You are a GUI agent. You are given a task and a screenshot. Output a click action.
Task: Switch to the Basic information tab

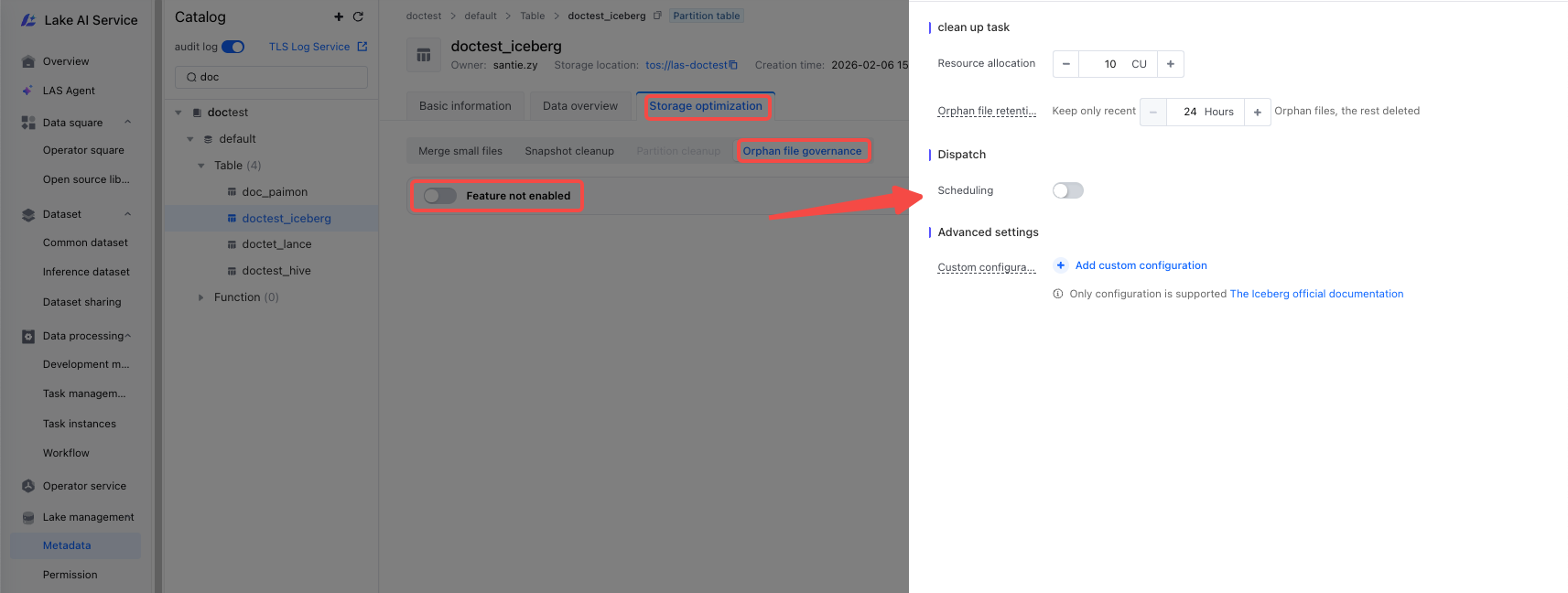pos(465,106)
